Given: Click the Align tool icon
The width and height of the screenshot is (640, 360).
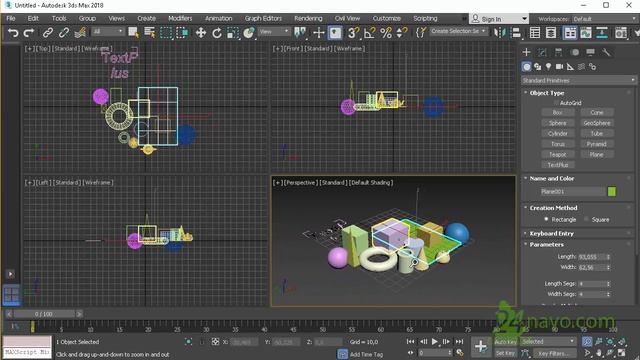Looking at the screenshot, I should (516, 33).
